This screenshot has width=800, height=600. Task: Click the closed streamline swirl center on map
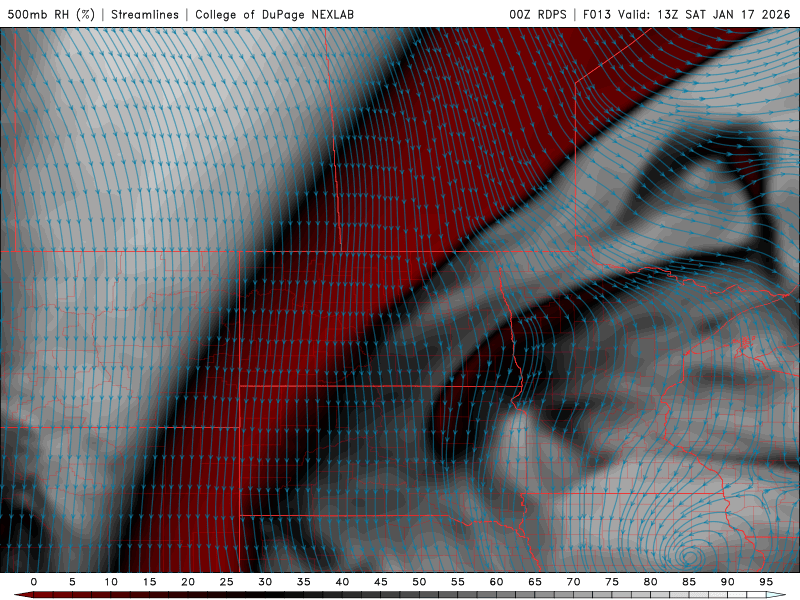(x=689, y=555)
